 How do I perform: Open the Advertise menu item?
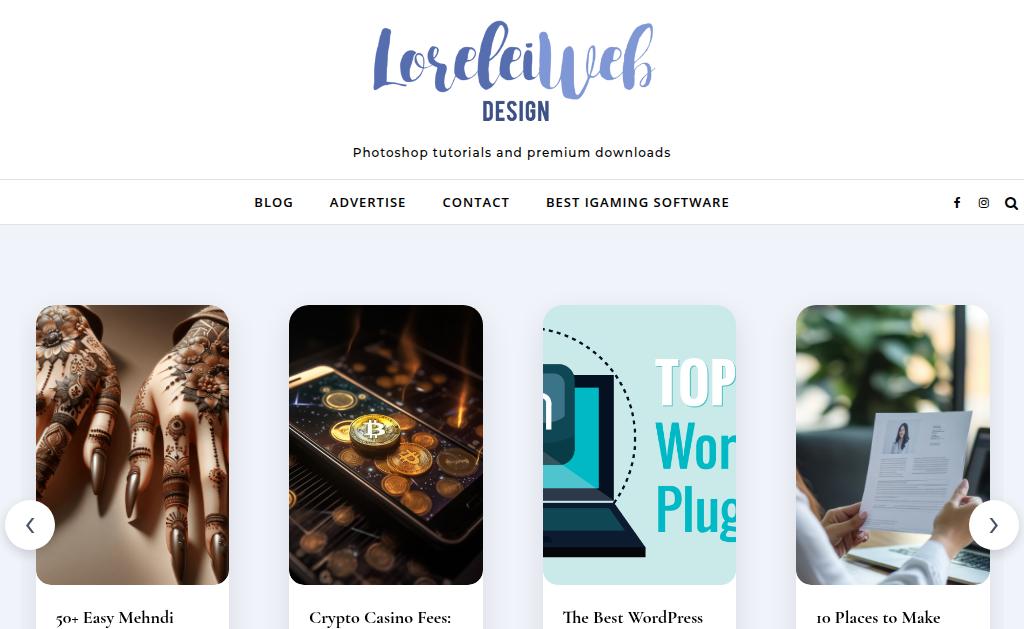coord(368,202)
